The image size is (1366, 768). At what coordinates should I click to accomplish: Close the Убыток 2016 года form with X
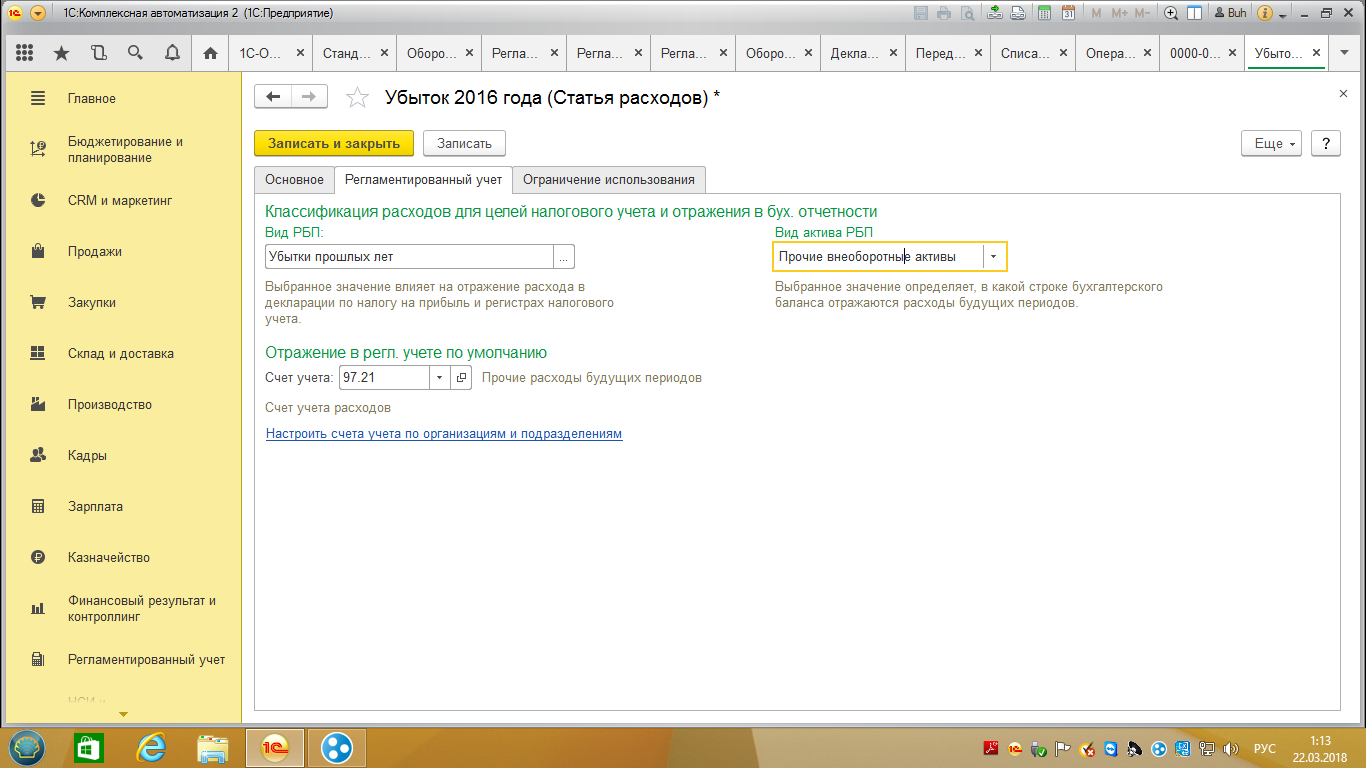(x=1343, y=93)
